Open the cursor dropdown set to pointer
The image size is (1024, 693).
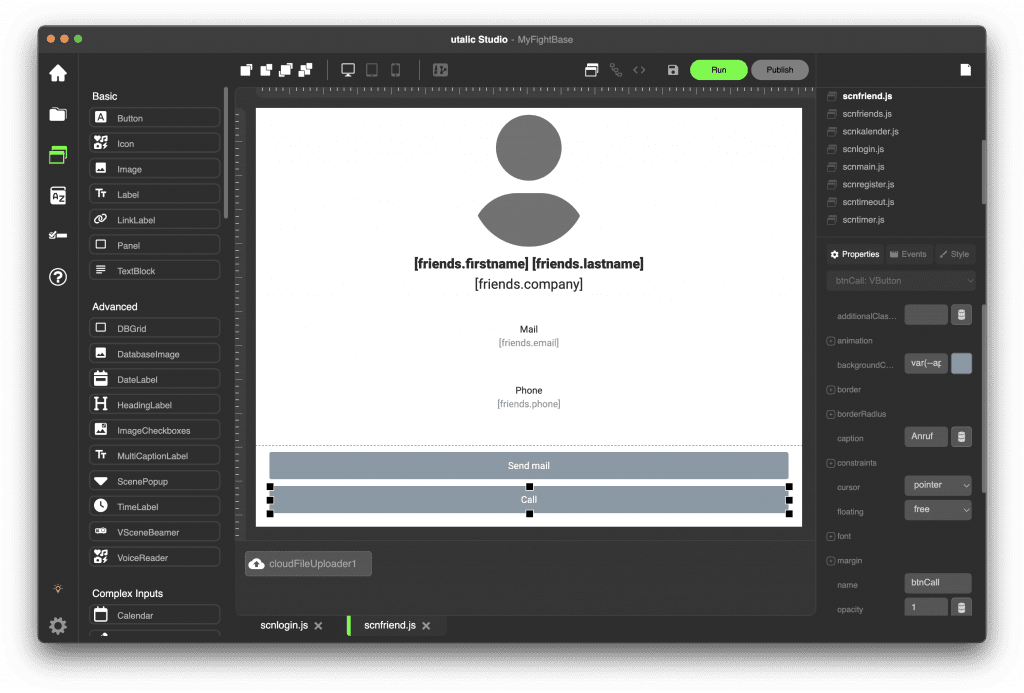click(938, 486)
